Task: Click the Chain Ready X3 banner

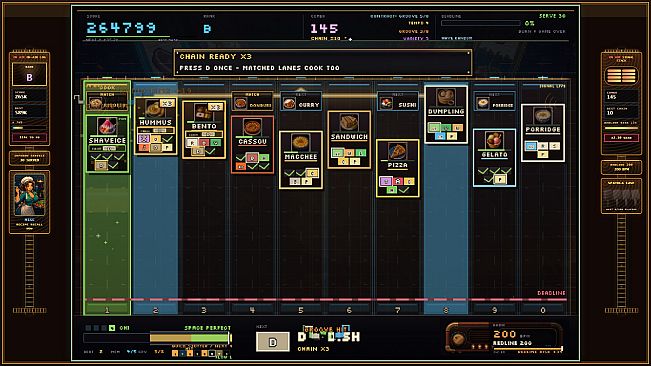Action: tap(323, 62)
